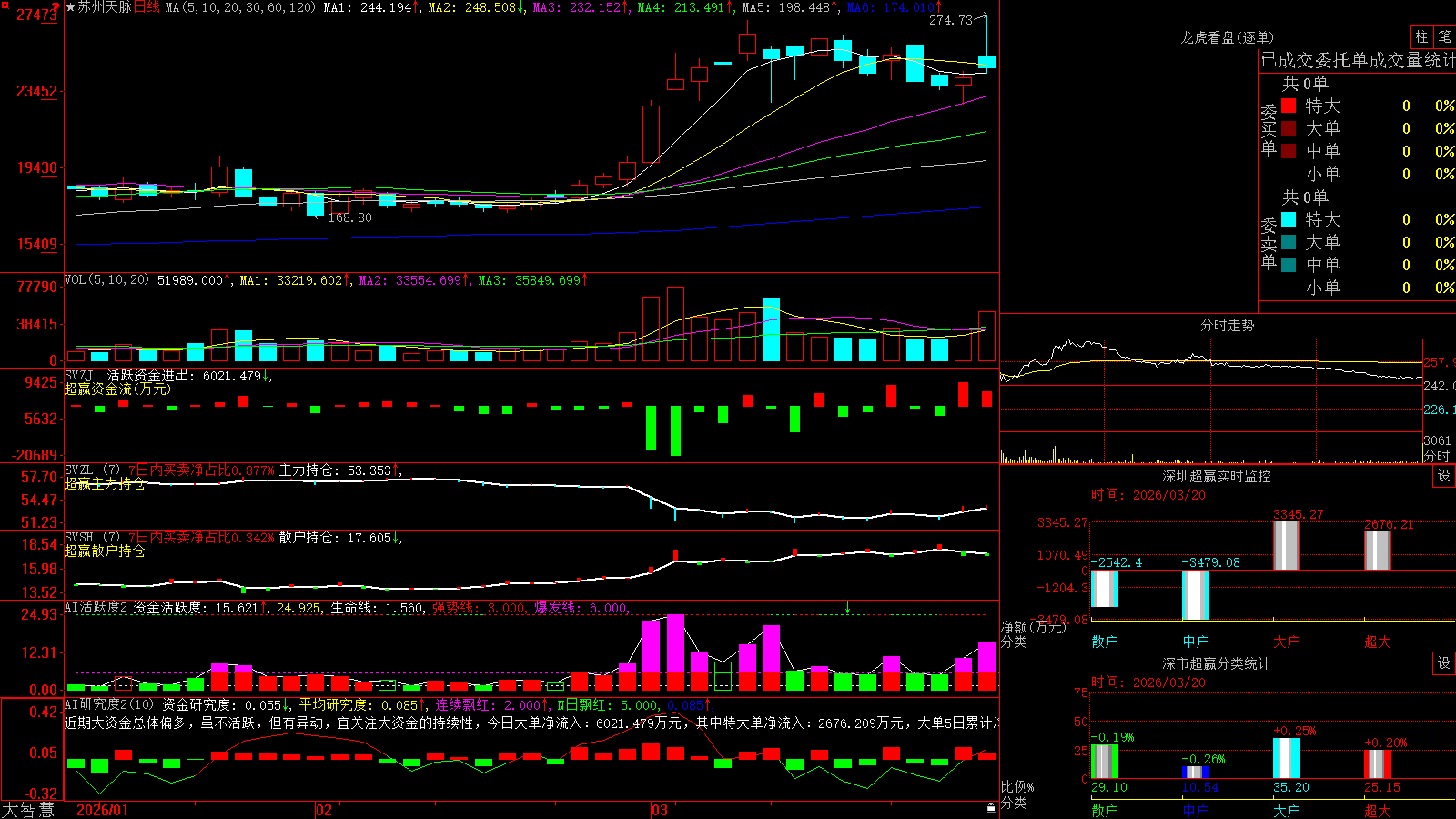Click the 超赢散户持仓 label
This screenshot has height=819, width=1456.
click(x=105, y=551)
